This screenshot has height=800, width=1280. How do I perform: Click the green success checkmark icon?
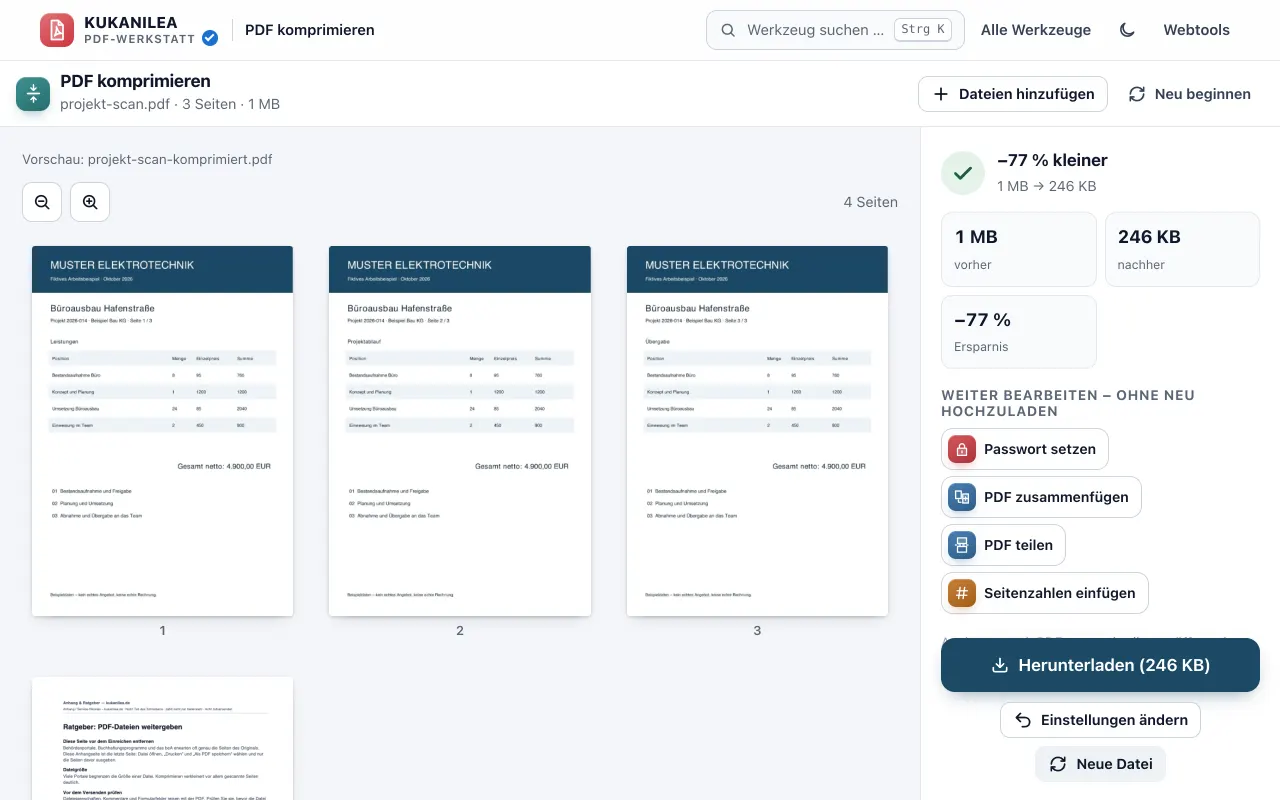tap(963, 173)
